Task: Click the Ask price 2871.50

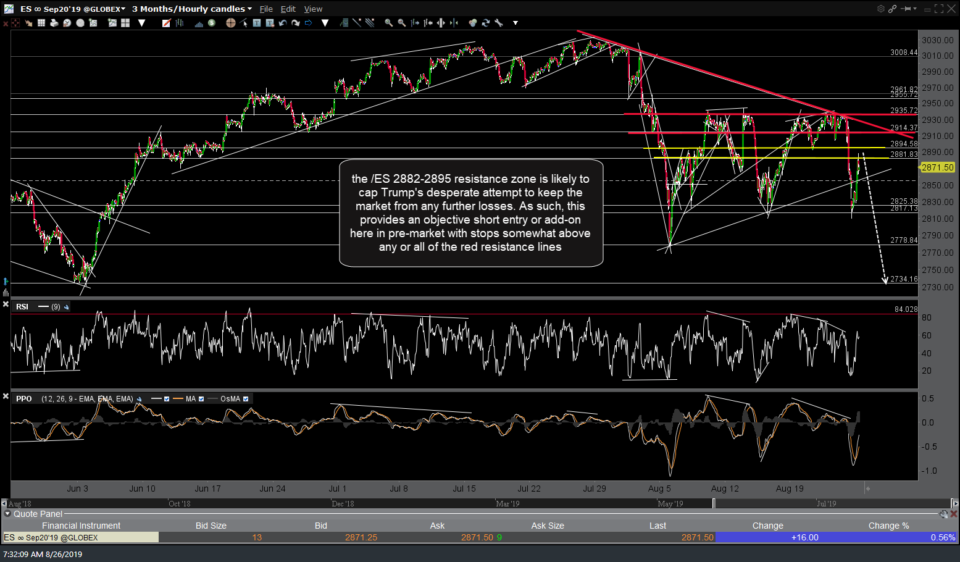Action: pyautogui.click(x=477, y=538)
